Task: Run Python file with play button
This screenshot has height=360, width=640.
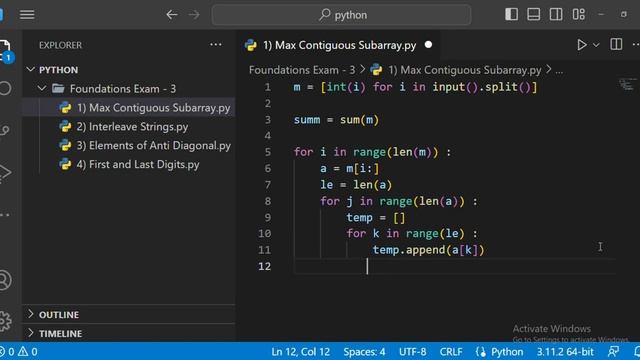Action: pyautogui.click(x=582, y=44)
